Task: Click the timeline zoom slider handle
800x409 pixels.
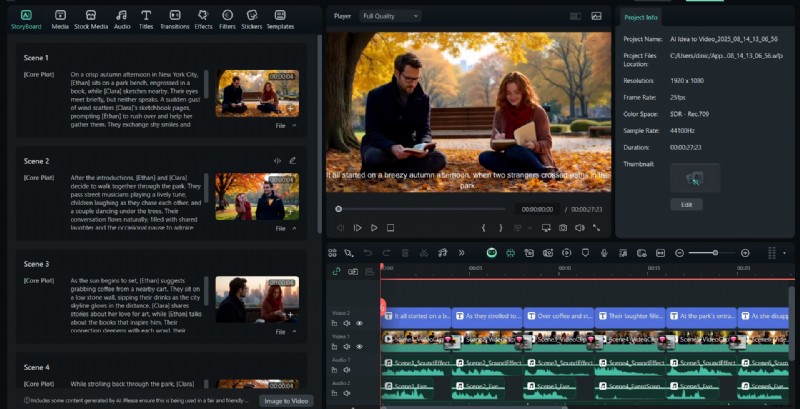Action: 715,253
